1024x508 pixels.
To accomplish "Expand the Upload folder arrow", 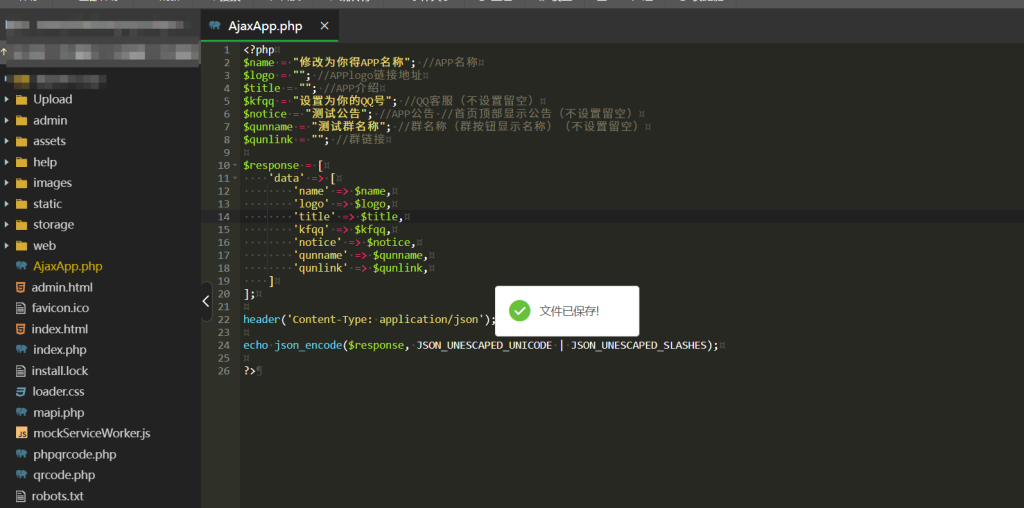I will click(x=6, y=100).
